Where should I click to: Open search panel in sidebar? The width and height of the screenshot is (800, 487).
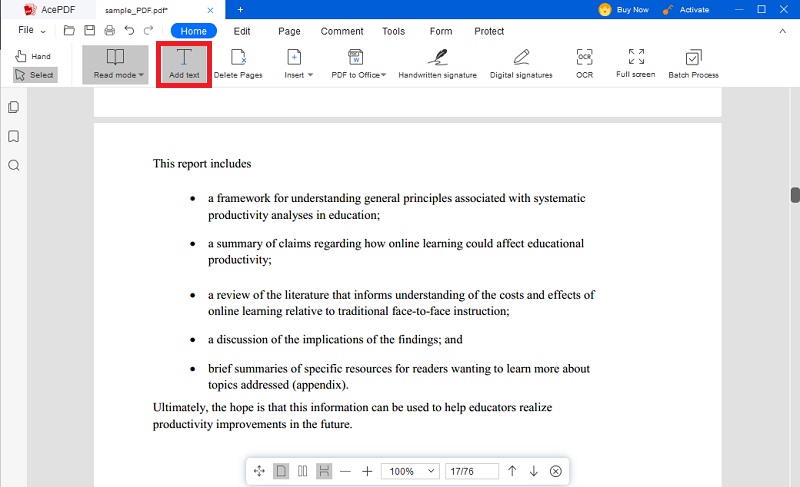tap(14, 165)
